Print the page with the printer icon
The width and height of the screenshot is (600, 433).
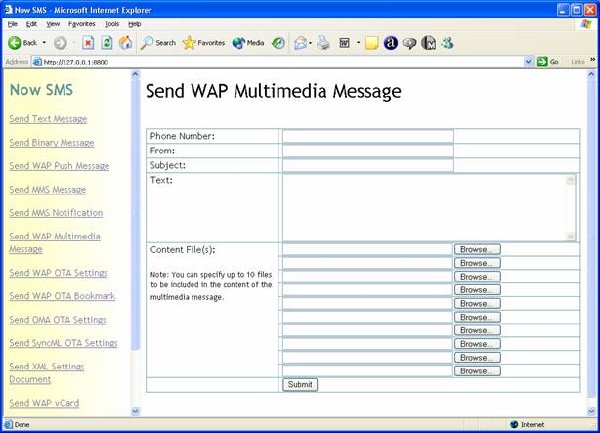(323, 43)
